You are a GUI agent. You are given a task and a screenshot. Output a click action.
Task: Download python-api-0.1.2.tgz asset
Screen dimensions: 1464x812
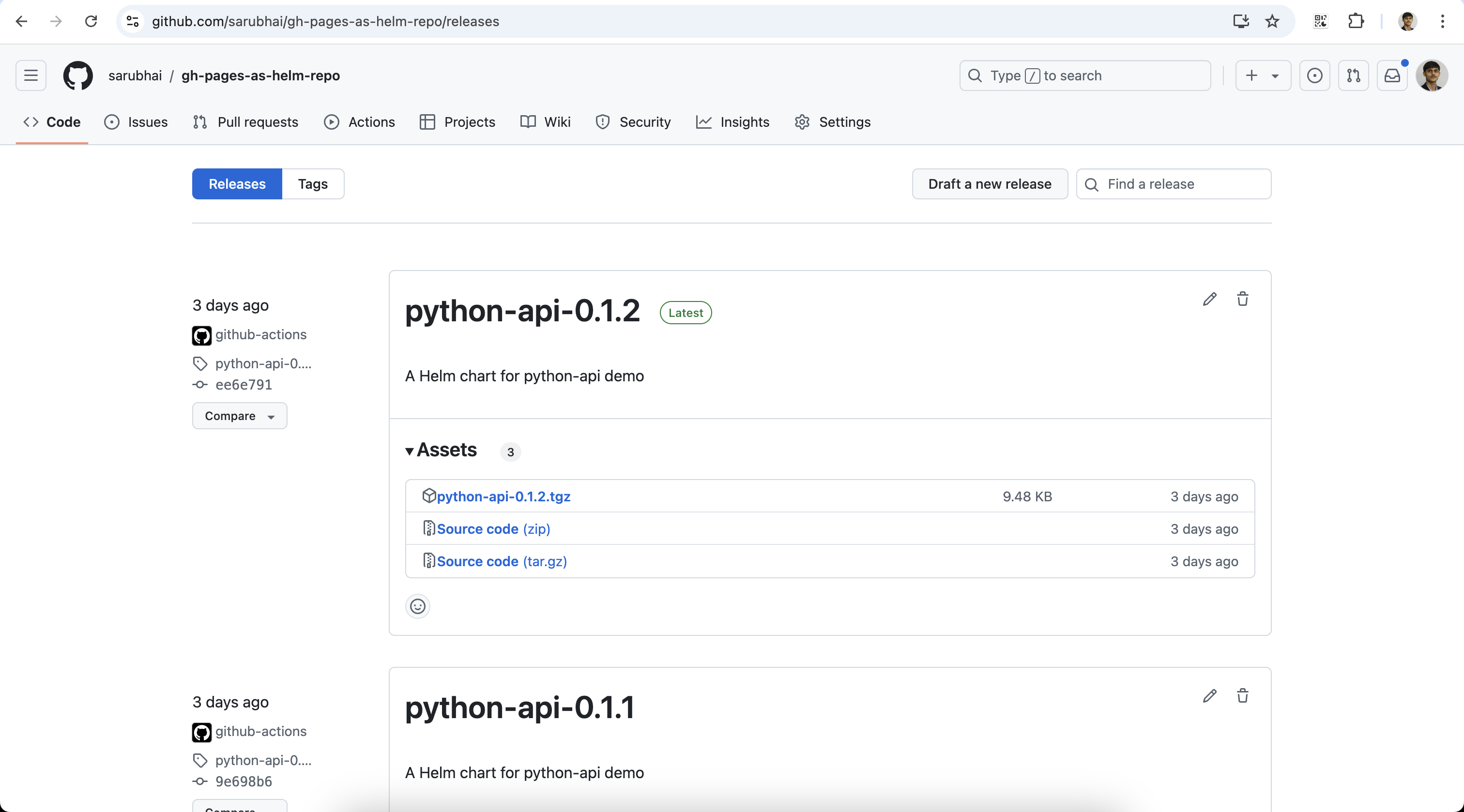point(503,496)
